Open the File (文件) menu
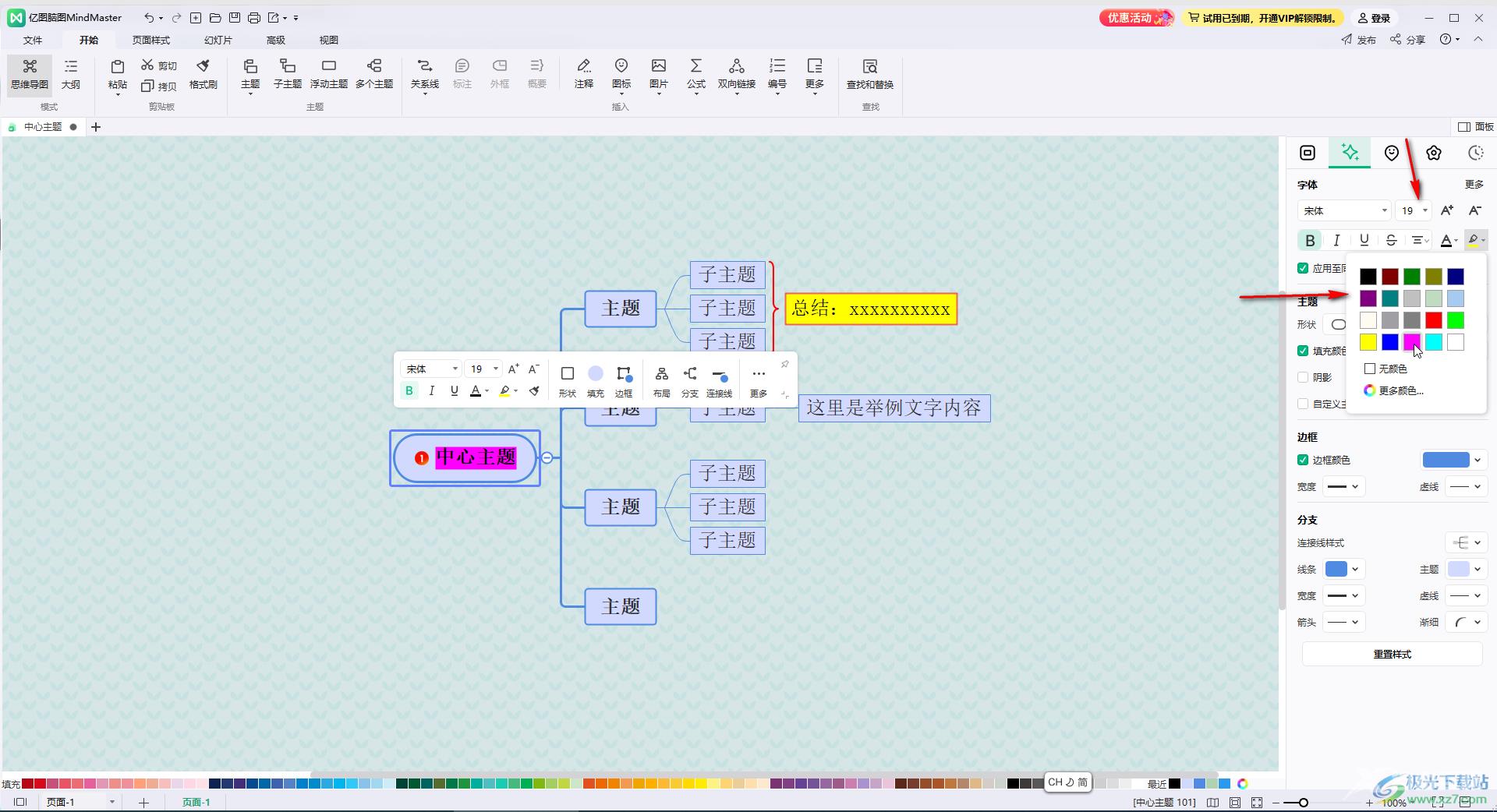 33,40
